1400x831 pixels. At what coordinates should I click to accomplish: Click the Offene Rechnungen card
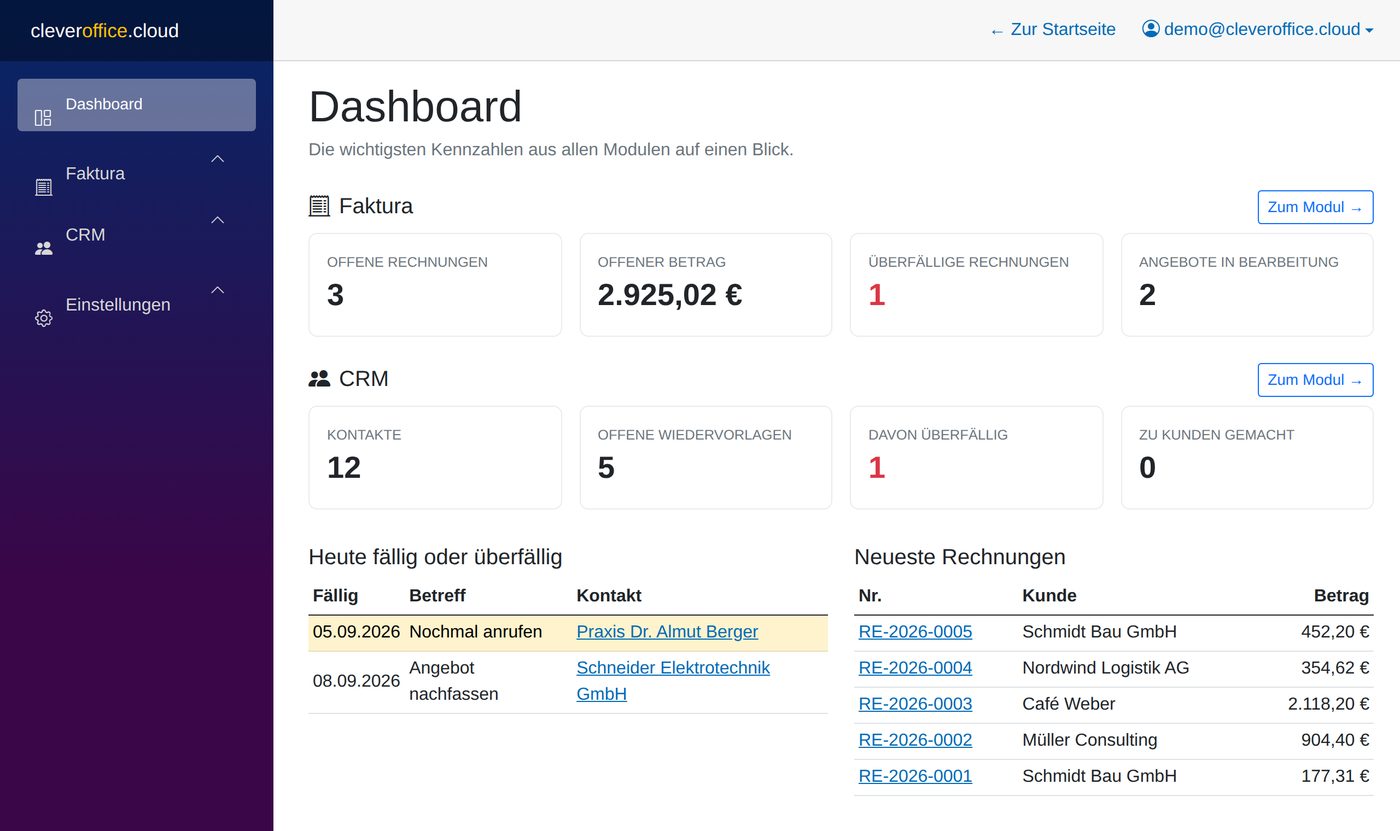(x=435, y=285)
